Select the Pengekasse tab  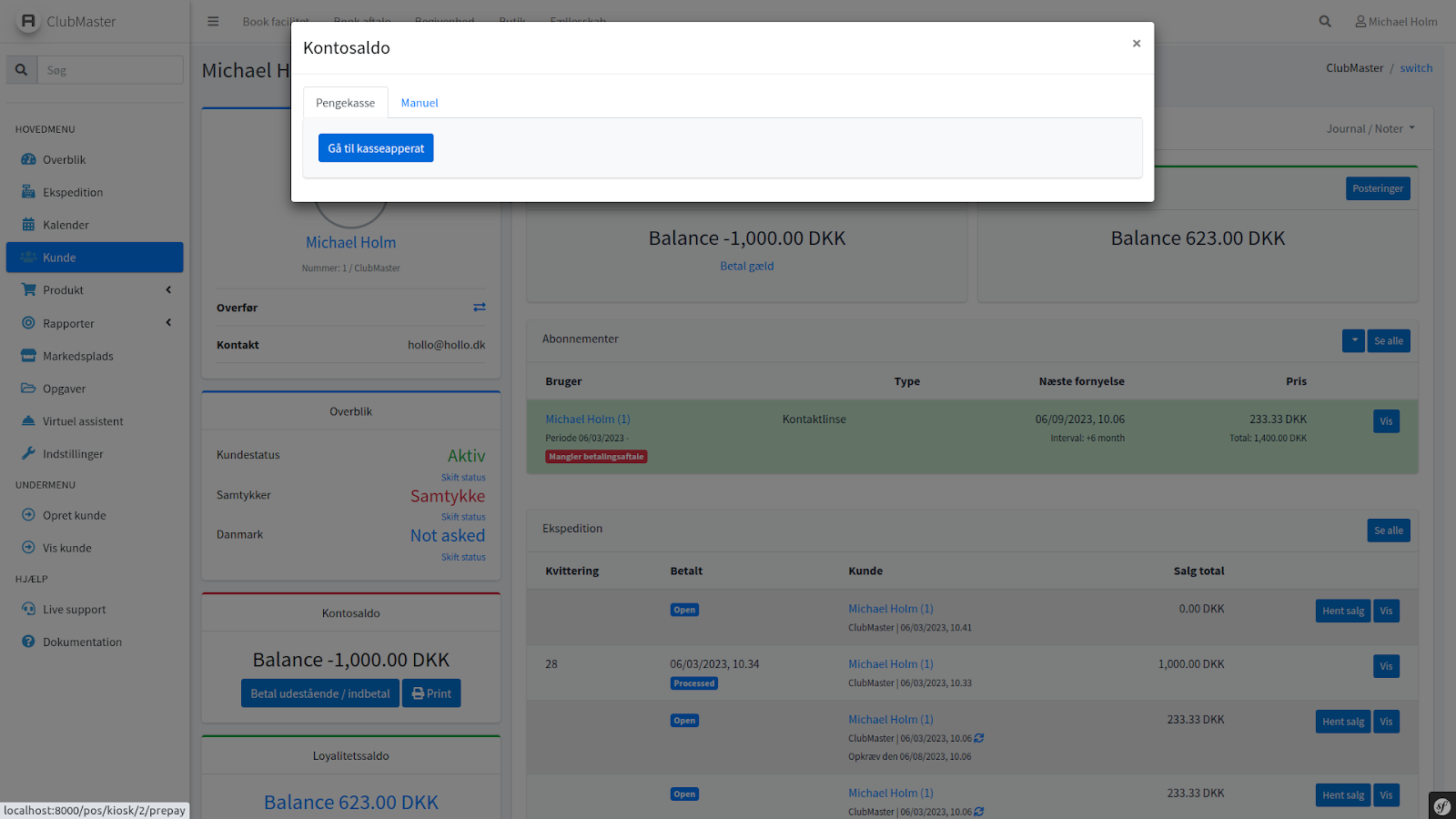pos(345,103)
